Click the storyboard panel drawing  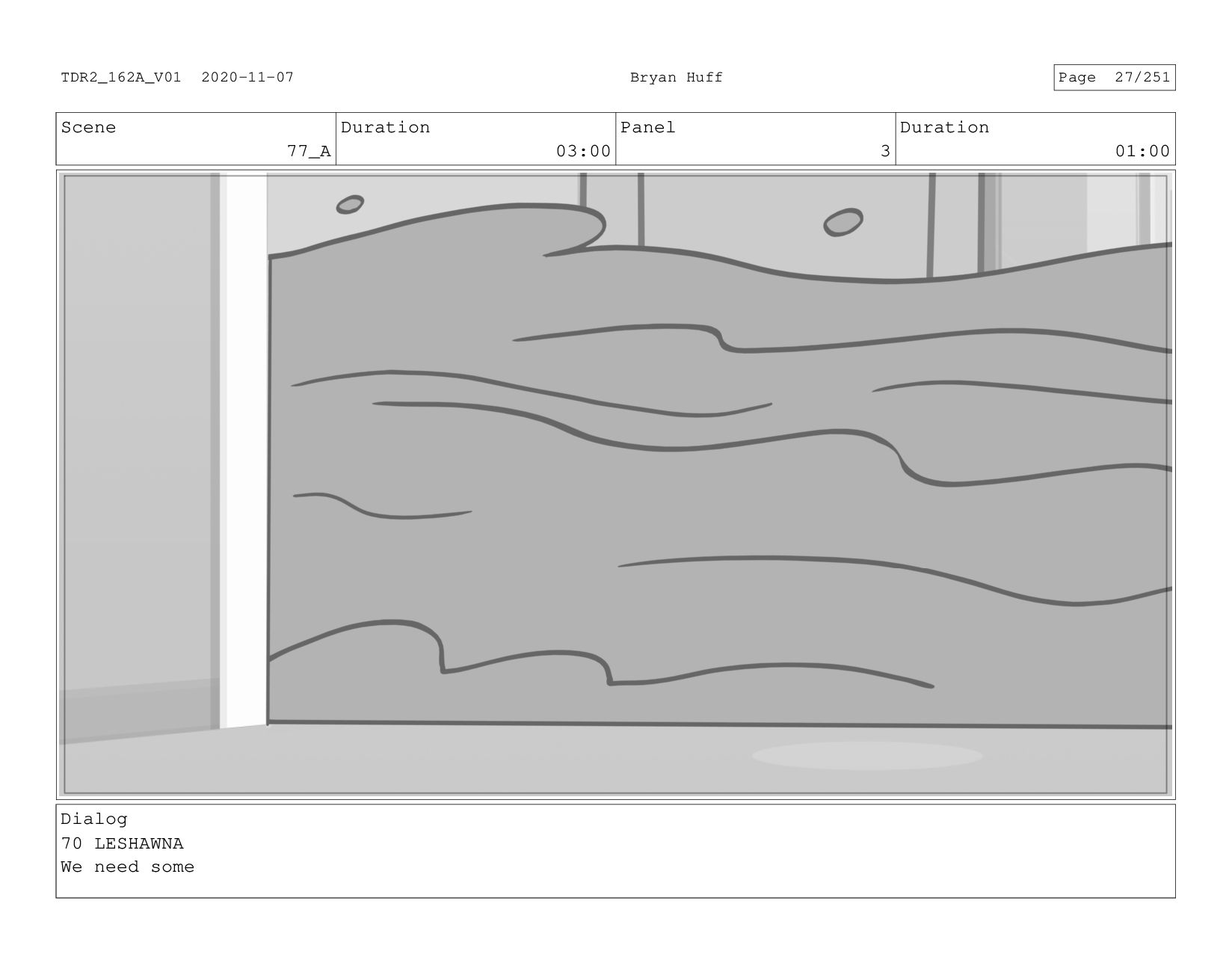click(615, 484)
